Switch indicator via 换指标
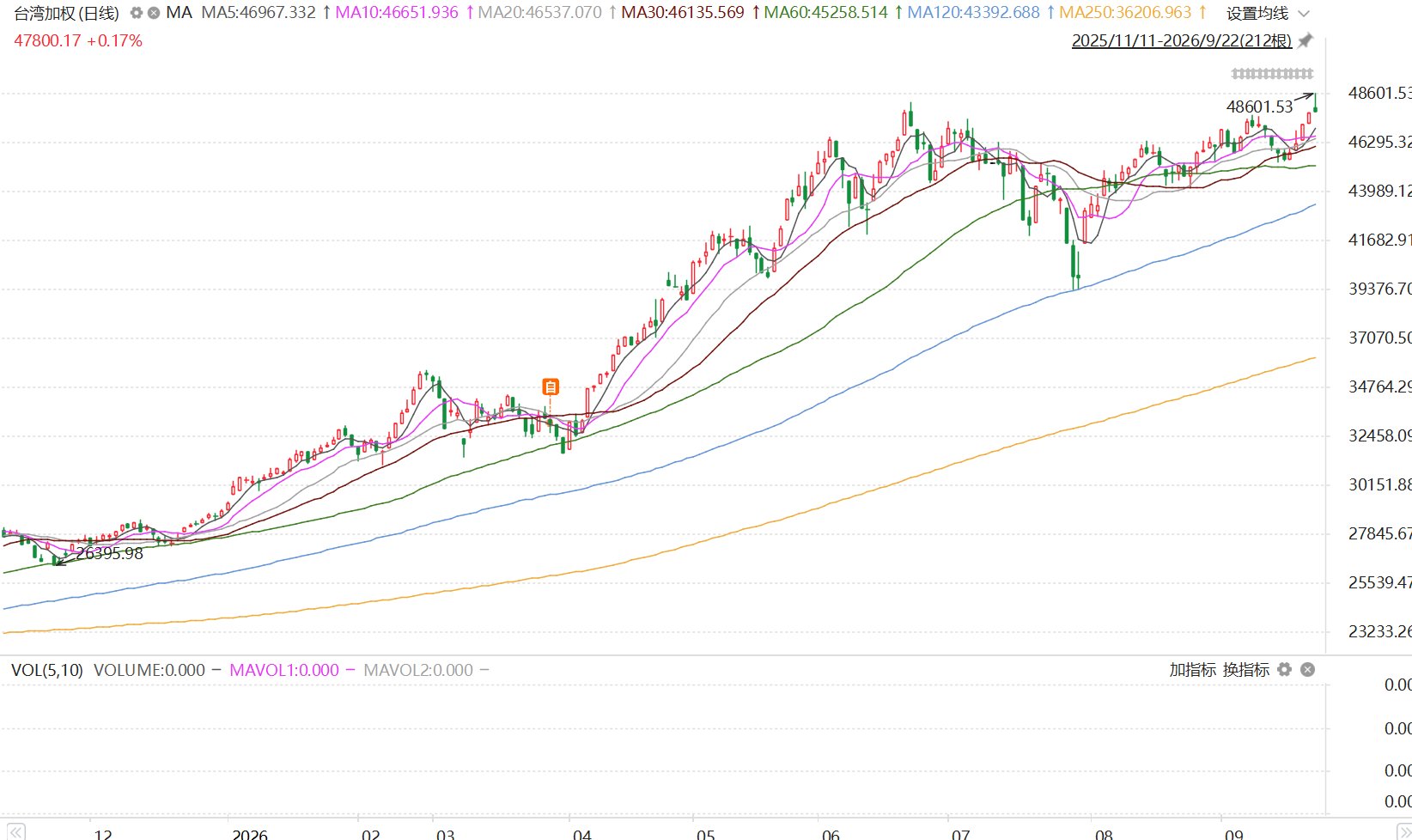The height and width of the screenshot is (840, 1412). pos(1246,669)
